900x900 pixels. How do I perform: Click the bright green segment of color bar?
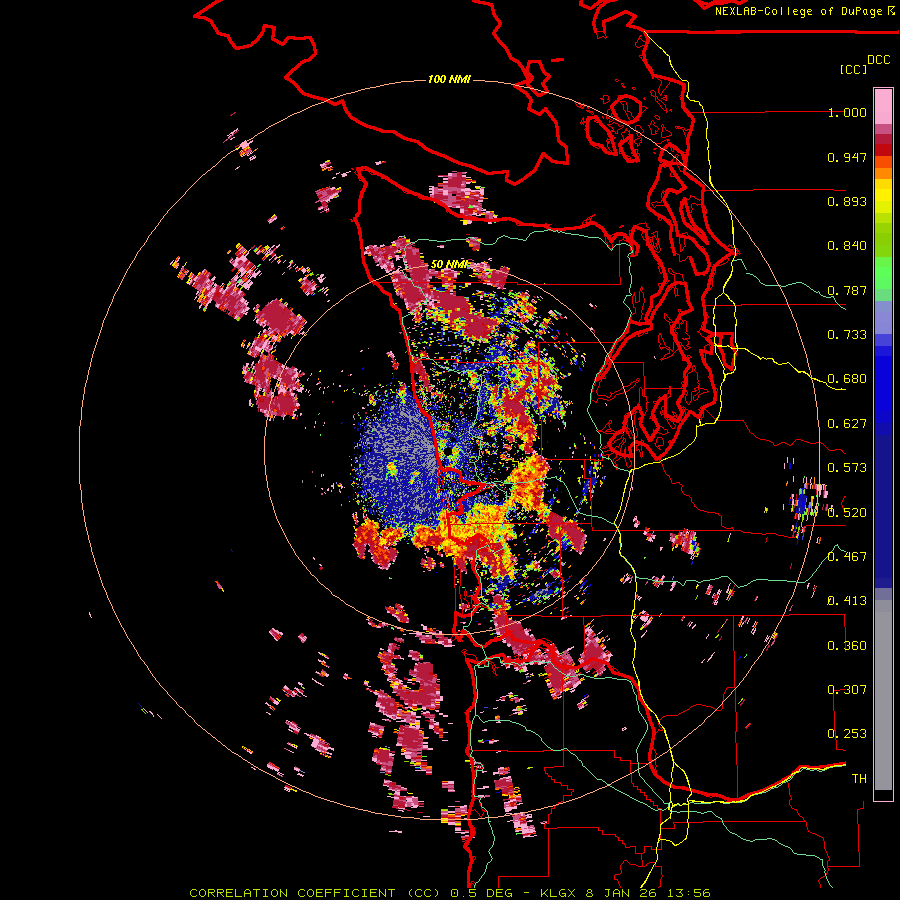(883, 273)
